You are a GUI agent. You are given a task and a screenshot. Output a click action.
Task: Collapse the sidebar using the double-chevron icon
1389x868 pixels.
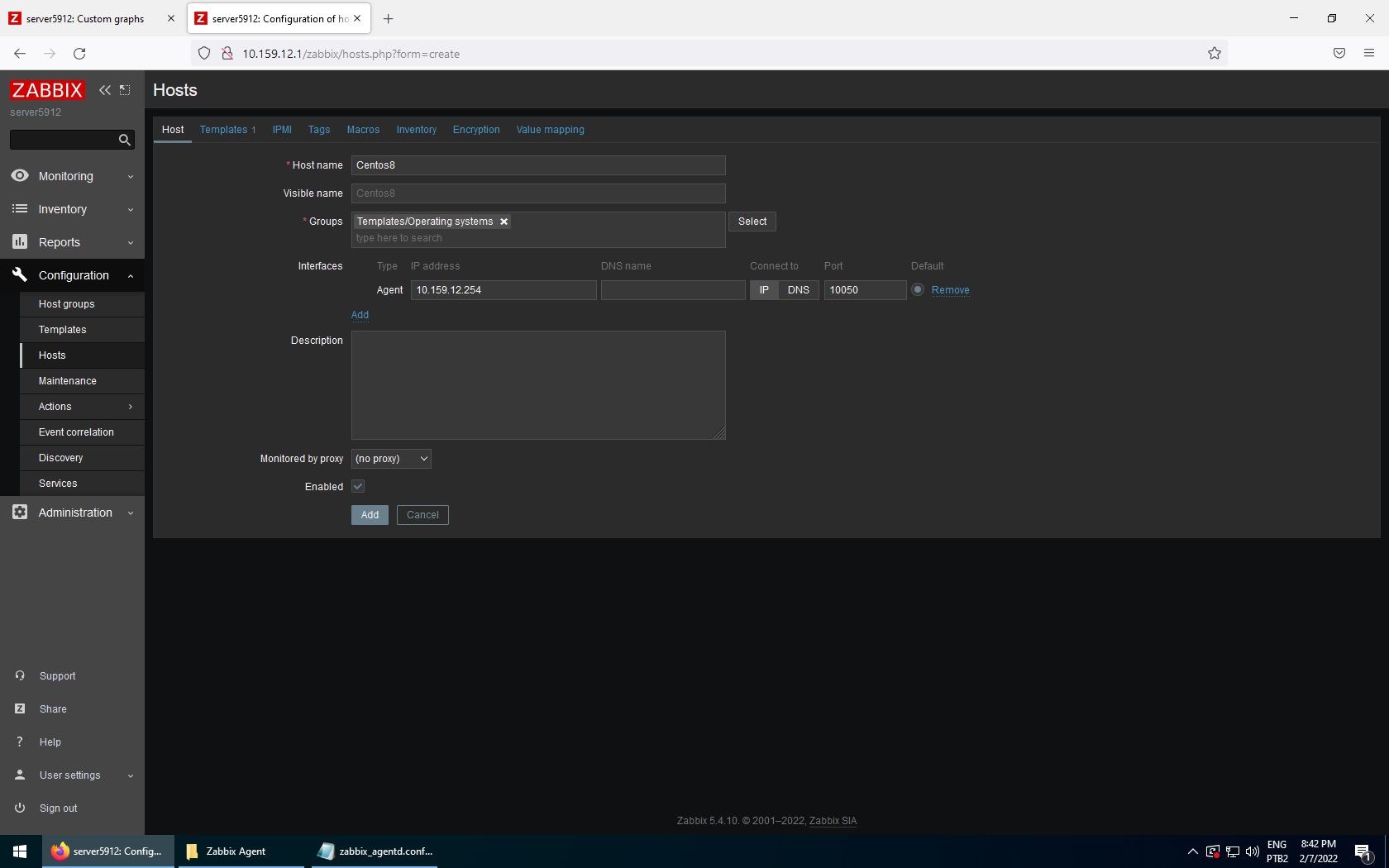pos(104,90)
